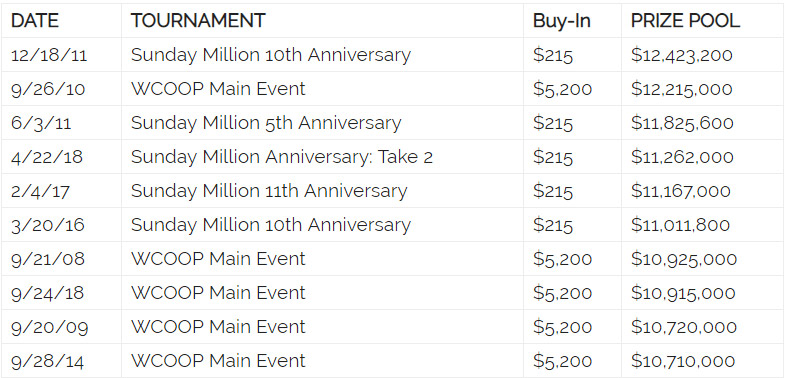
Task: Select the $12,215,000 prize pool value
Action: 681,89
